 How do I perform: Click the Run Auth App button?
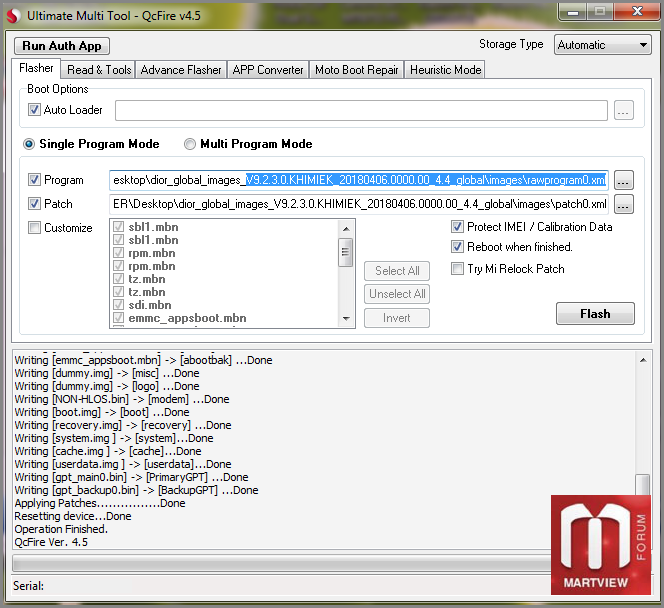click(x=62, y=46)
